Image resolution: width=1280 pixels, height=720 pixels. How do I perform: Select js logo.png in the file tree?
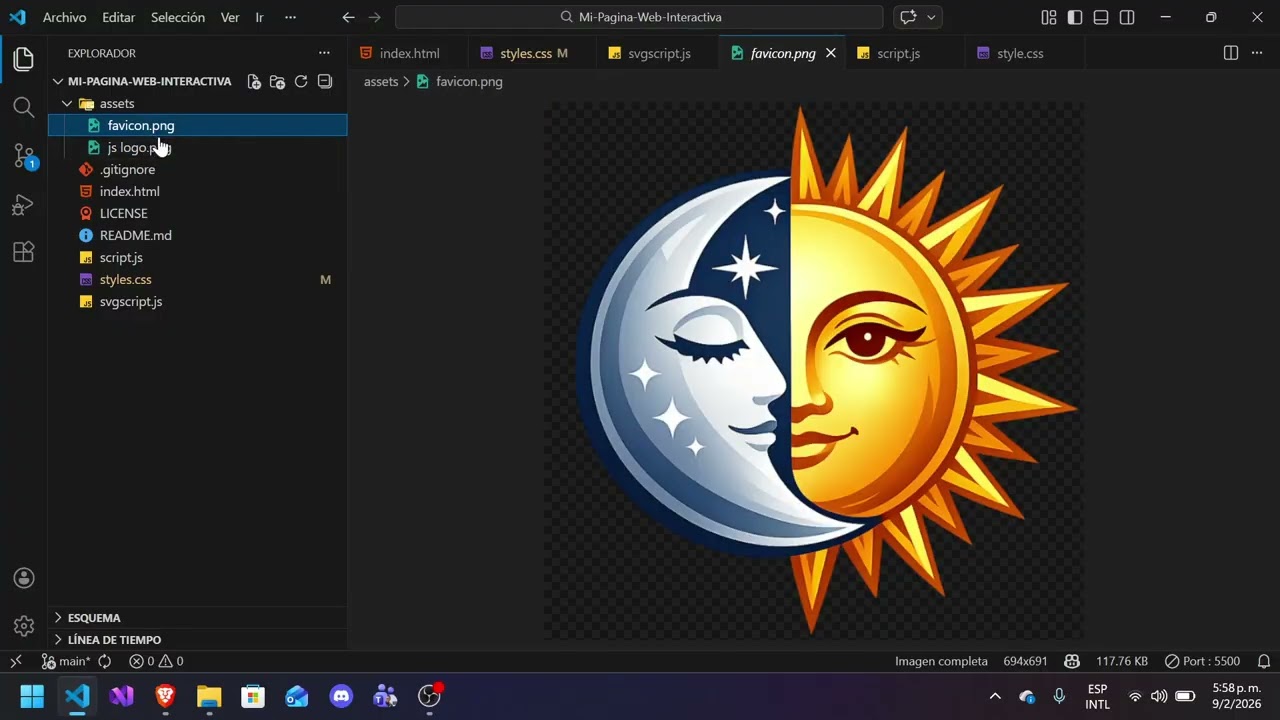pyautogui.click(x=198, y=147)
